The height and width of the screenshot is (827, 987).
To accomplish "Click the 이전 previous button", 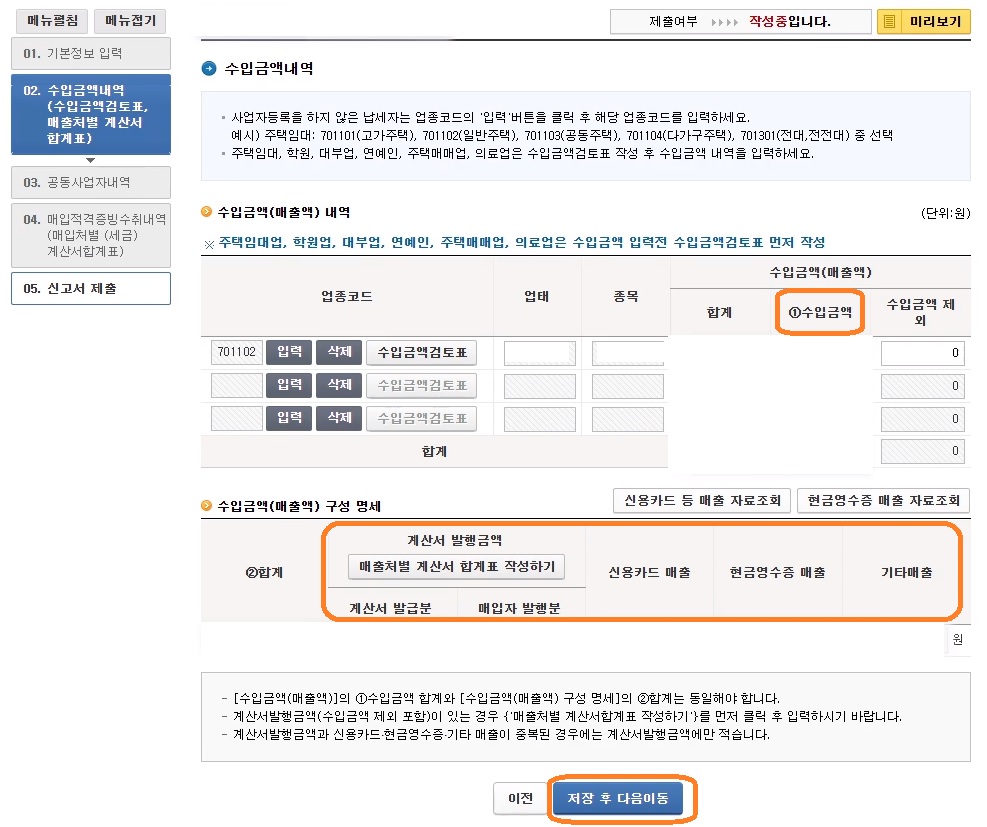I will click(521, 799).
